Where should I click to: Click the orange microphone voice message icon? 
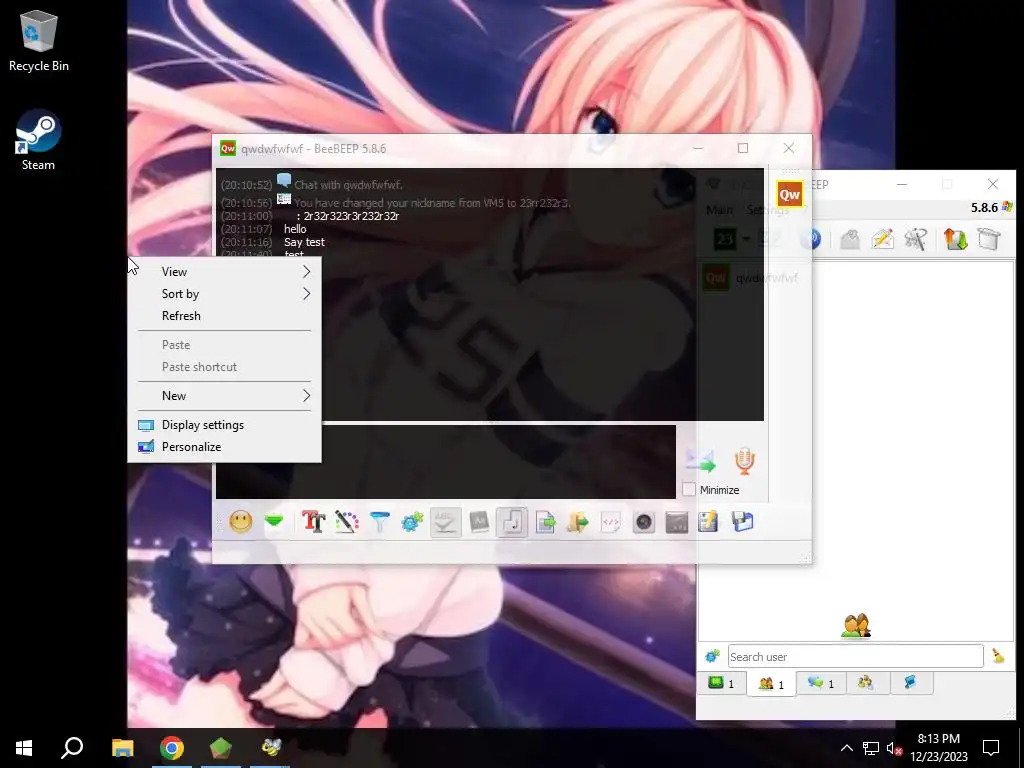[x=744, y=461]
